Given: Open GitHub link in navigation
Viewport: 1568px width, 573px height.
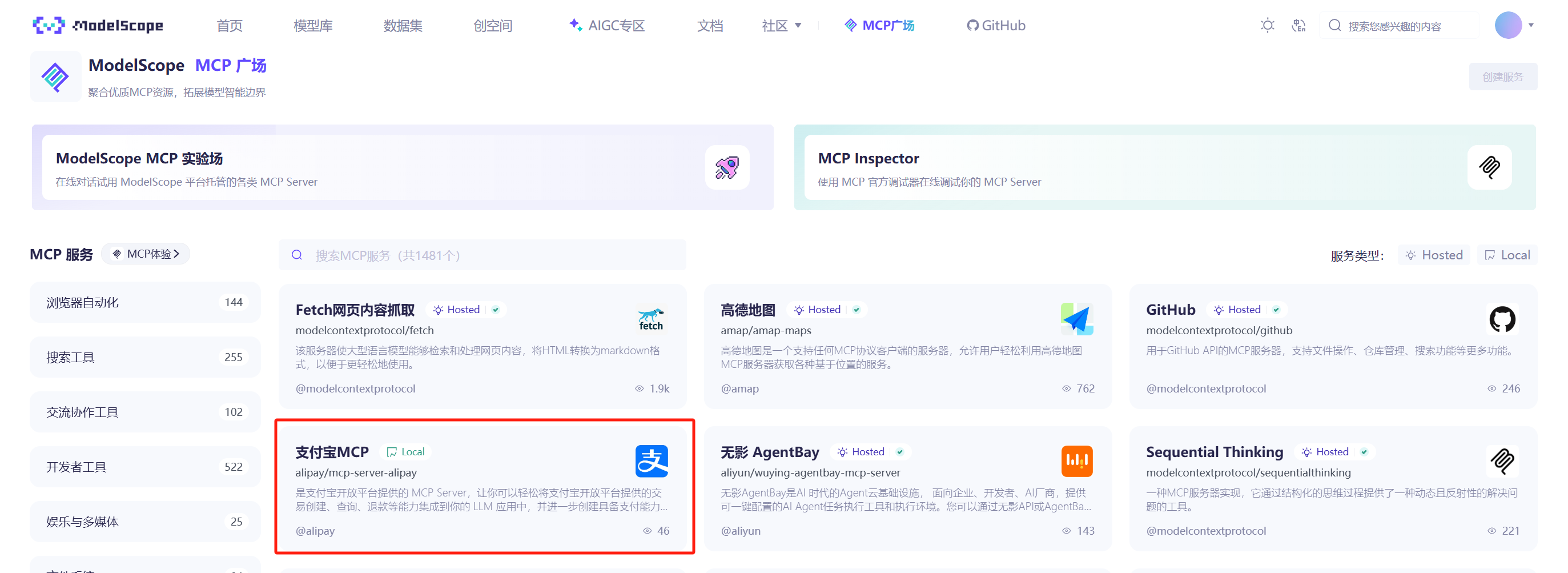Looking at the screenshot, I should coord(996,26).
